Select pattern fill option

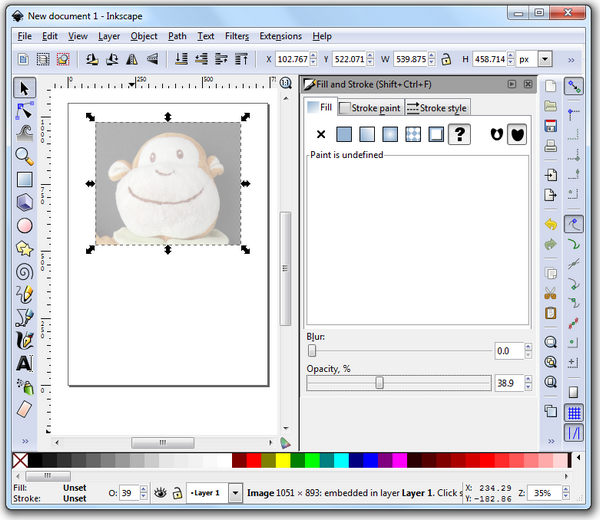point(413,134)
